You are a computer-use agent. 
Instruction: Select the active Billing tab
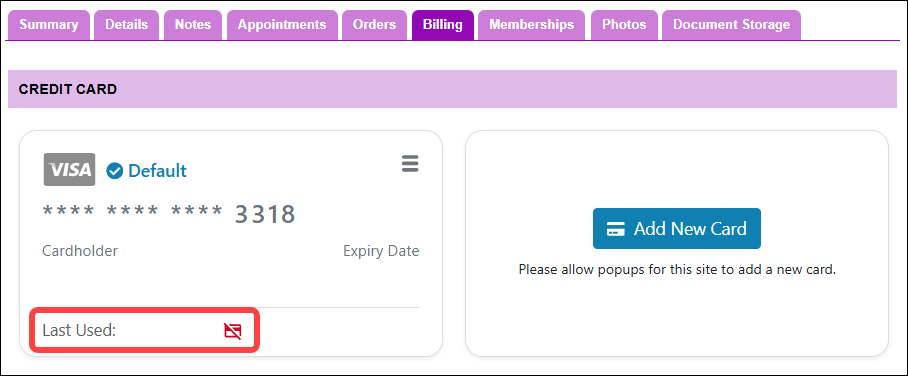click(443, 25)
